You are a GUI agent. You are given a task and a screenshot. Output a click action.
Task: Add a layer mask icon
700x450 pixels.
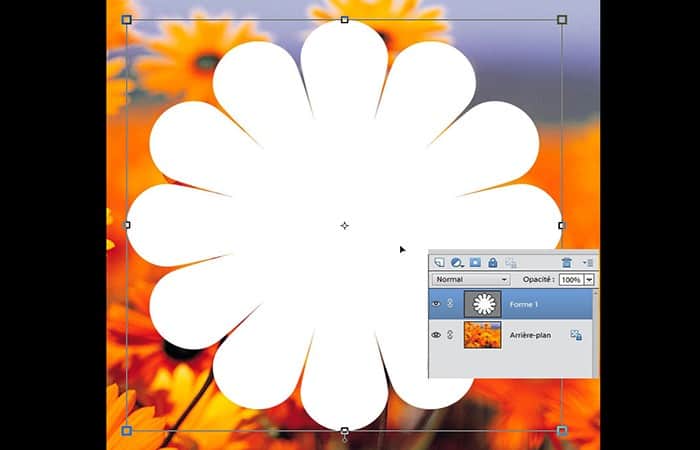click(475, 262)
